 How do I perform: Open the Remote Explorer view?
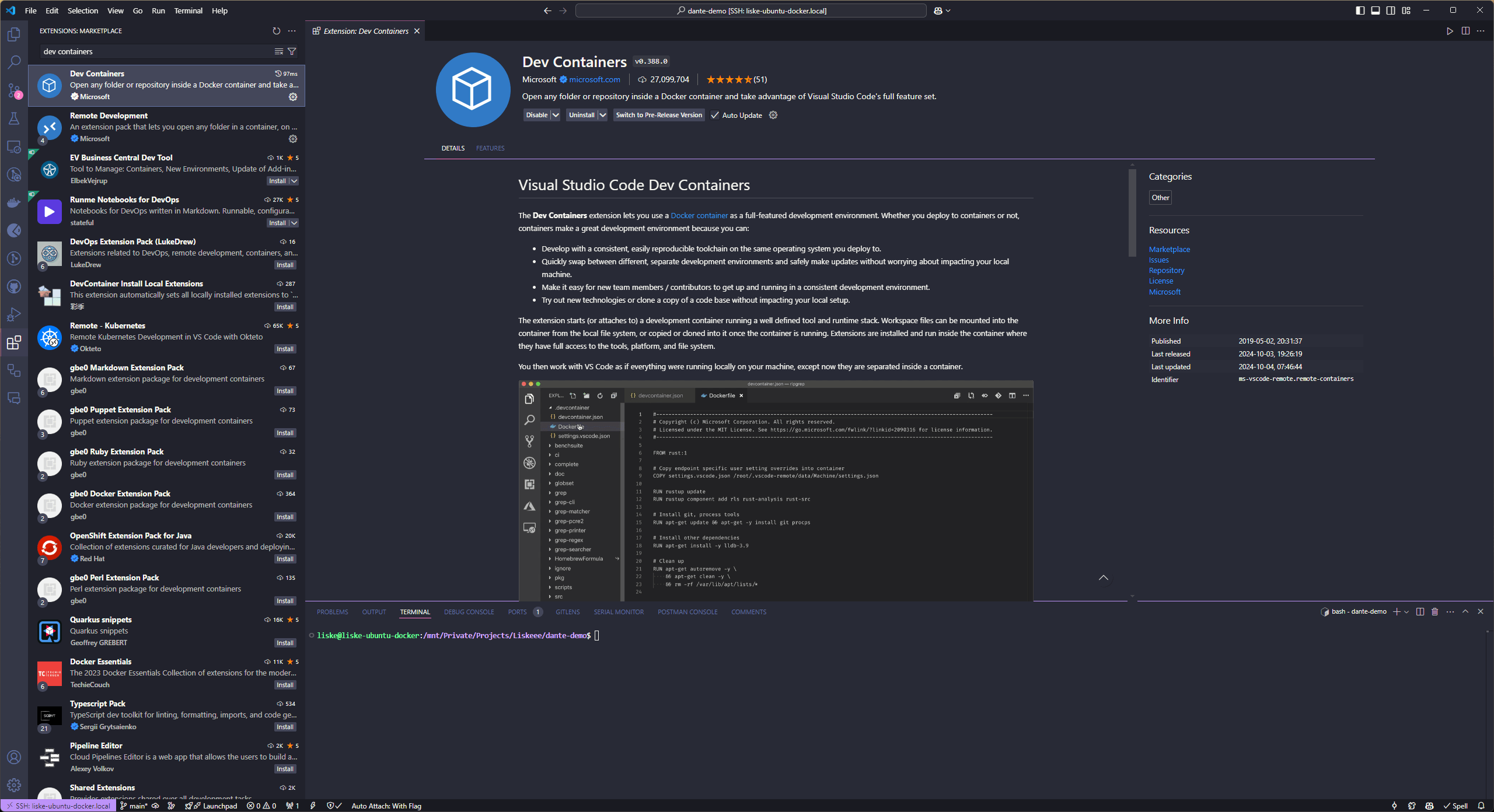click(14, 146)
